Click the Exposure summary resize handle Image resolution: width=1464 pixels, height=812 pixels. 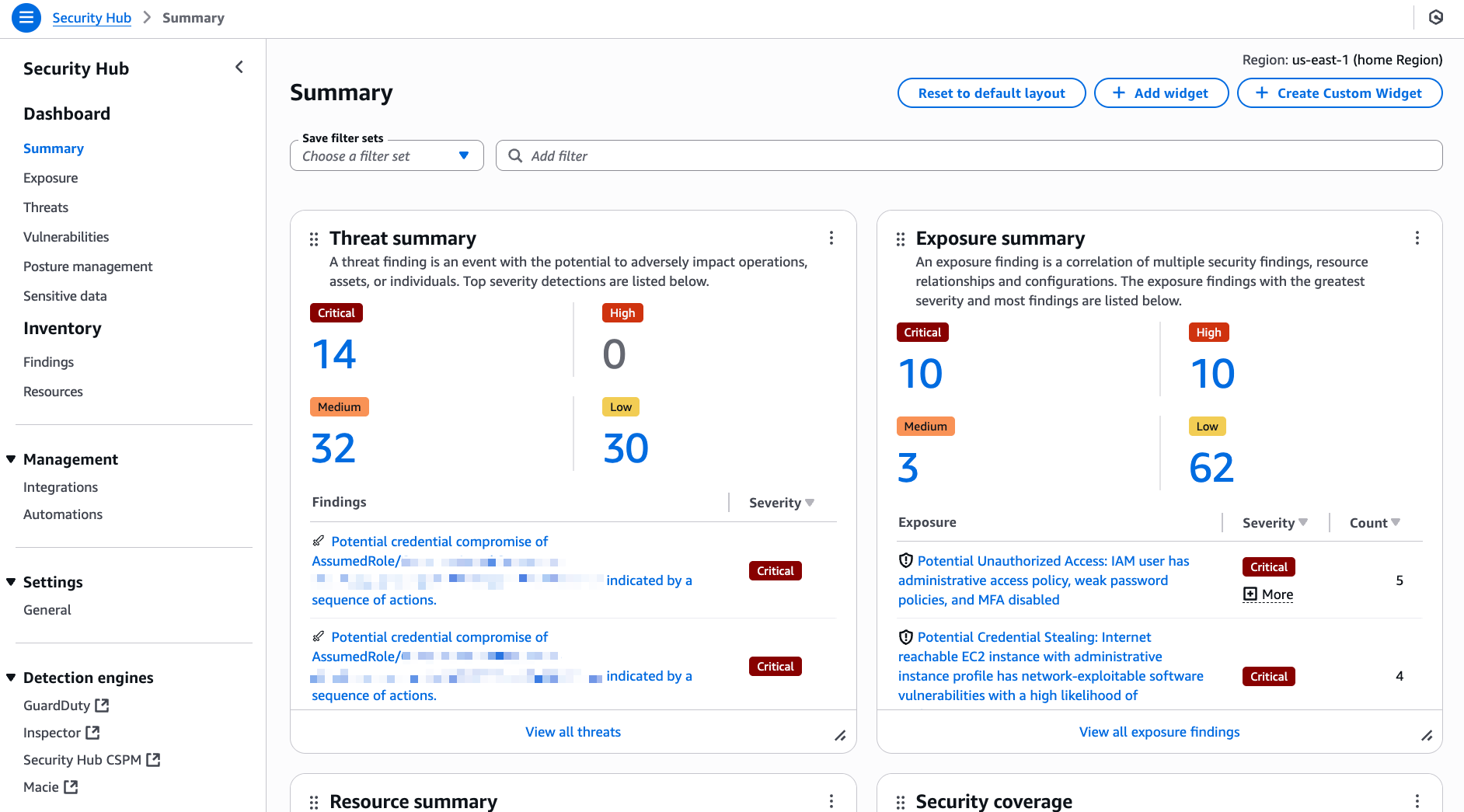(x=1427, y=736)
